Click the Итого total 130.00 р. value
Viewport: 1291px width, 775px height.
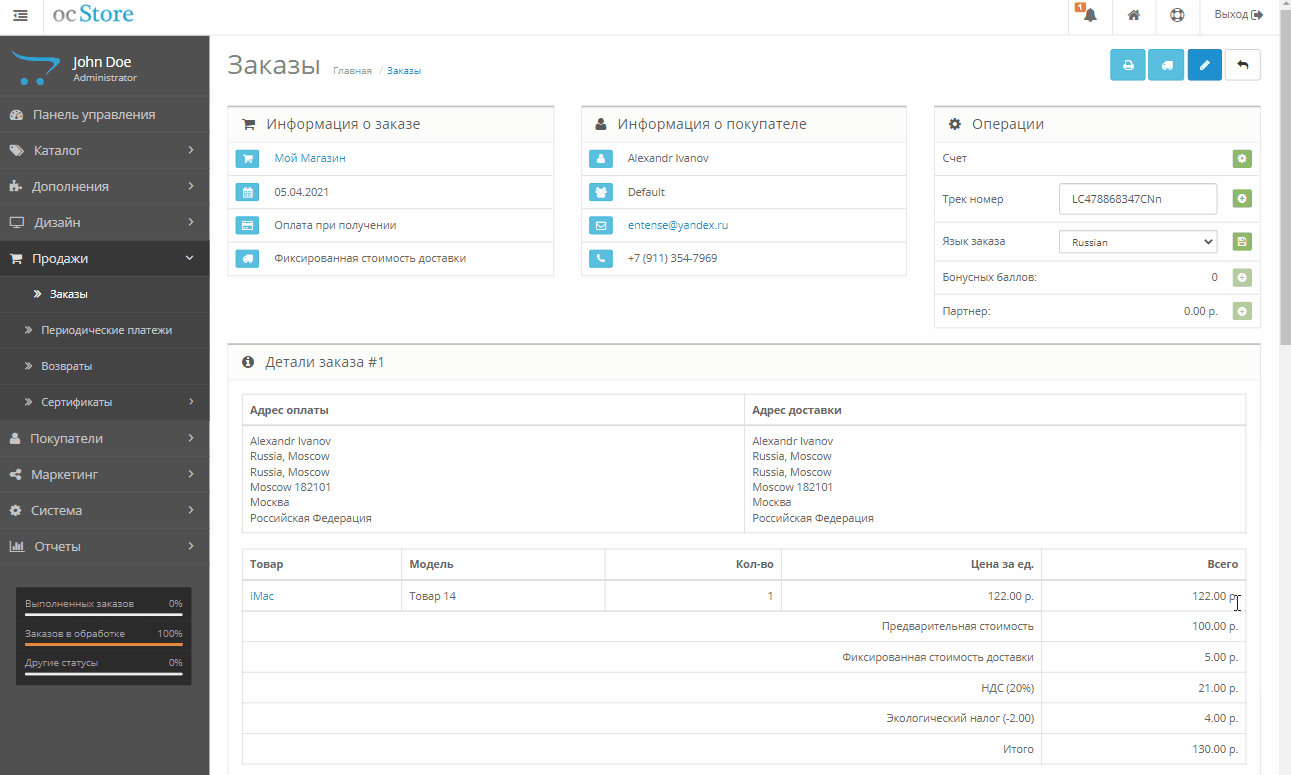click(x=1215, y=749)
